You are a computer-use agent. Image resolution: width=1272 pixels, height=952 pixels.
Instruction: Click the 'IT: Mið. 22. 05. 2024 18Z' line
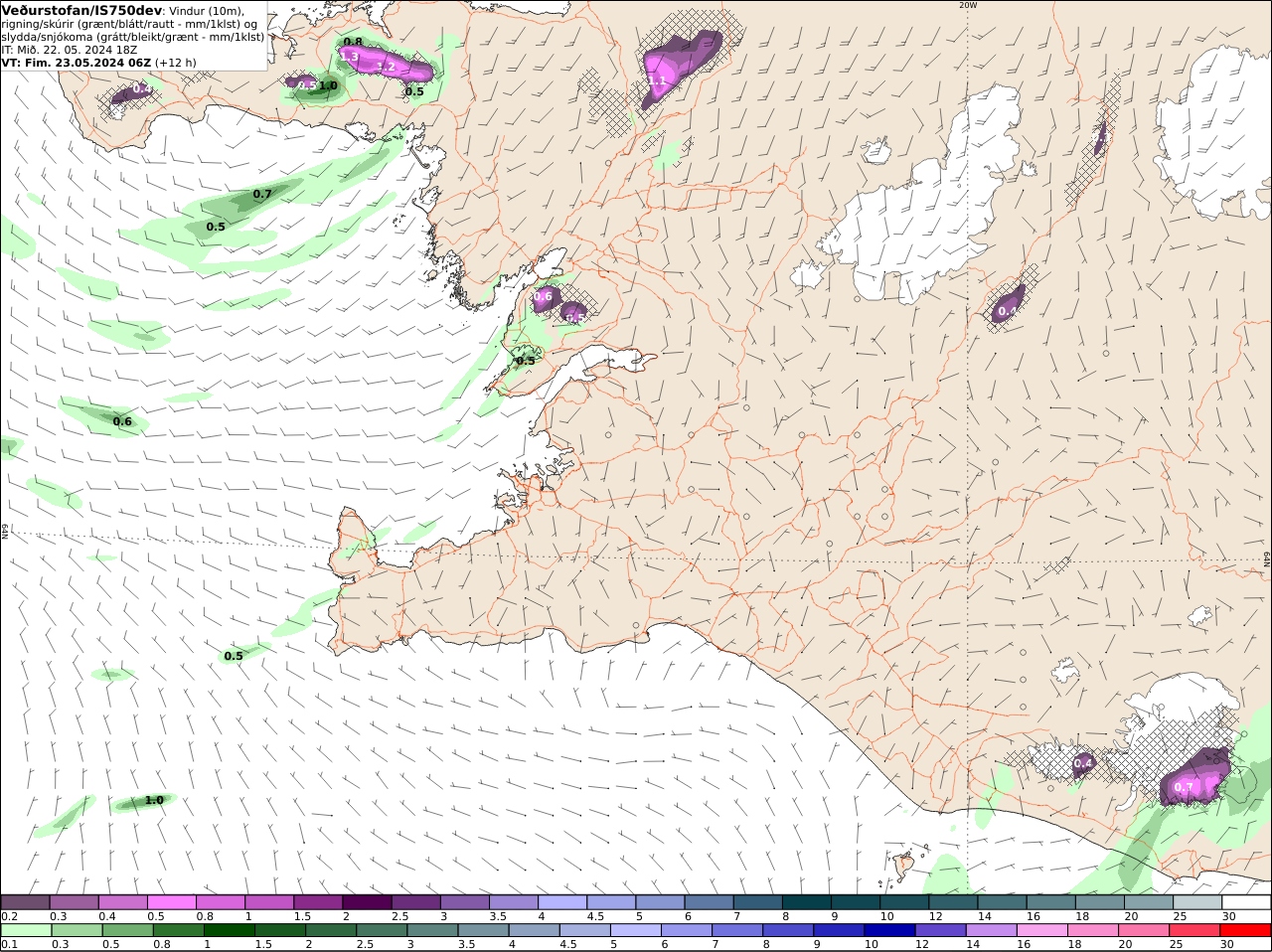coord(69,49)
